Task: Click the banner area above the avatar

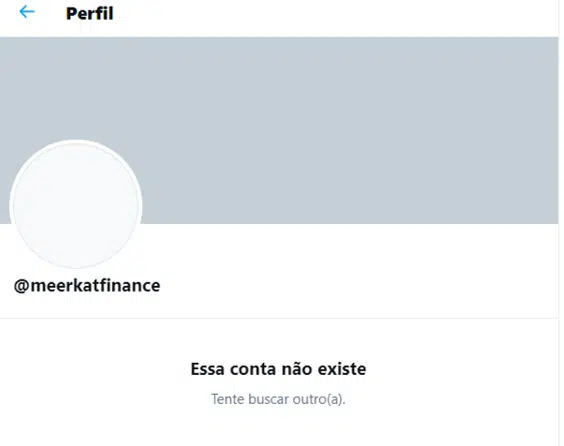Action: click(76, 88)
